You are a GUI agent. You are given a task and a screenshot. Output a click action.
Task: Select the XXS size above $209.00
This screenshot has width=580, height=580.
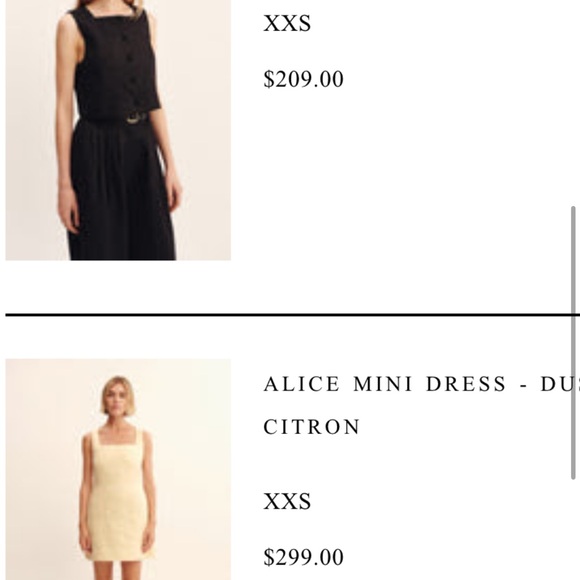287,23
